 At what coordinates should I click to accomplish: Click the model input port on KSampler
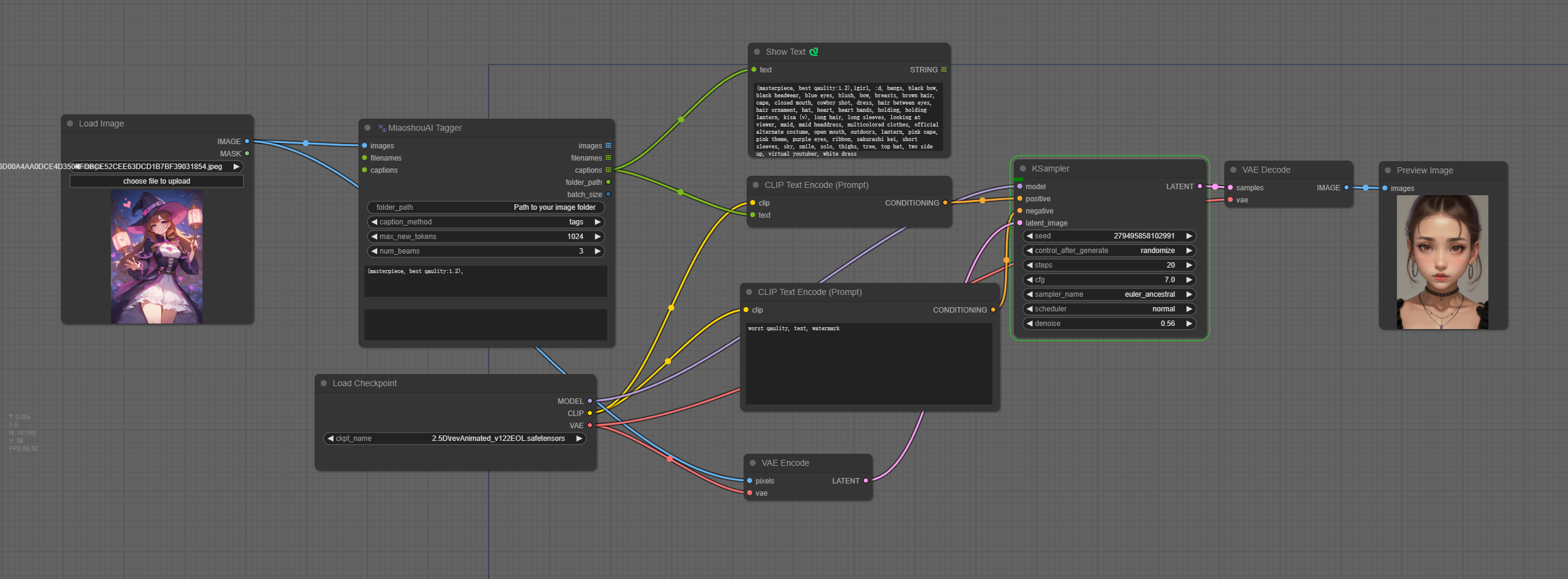(1020, 186)
